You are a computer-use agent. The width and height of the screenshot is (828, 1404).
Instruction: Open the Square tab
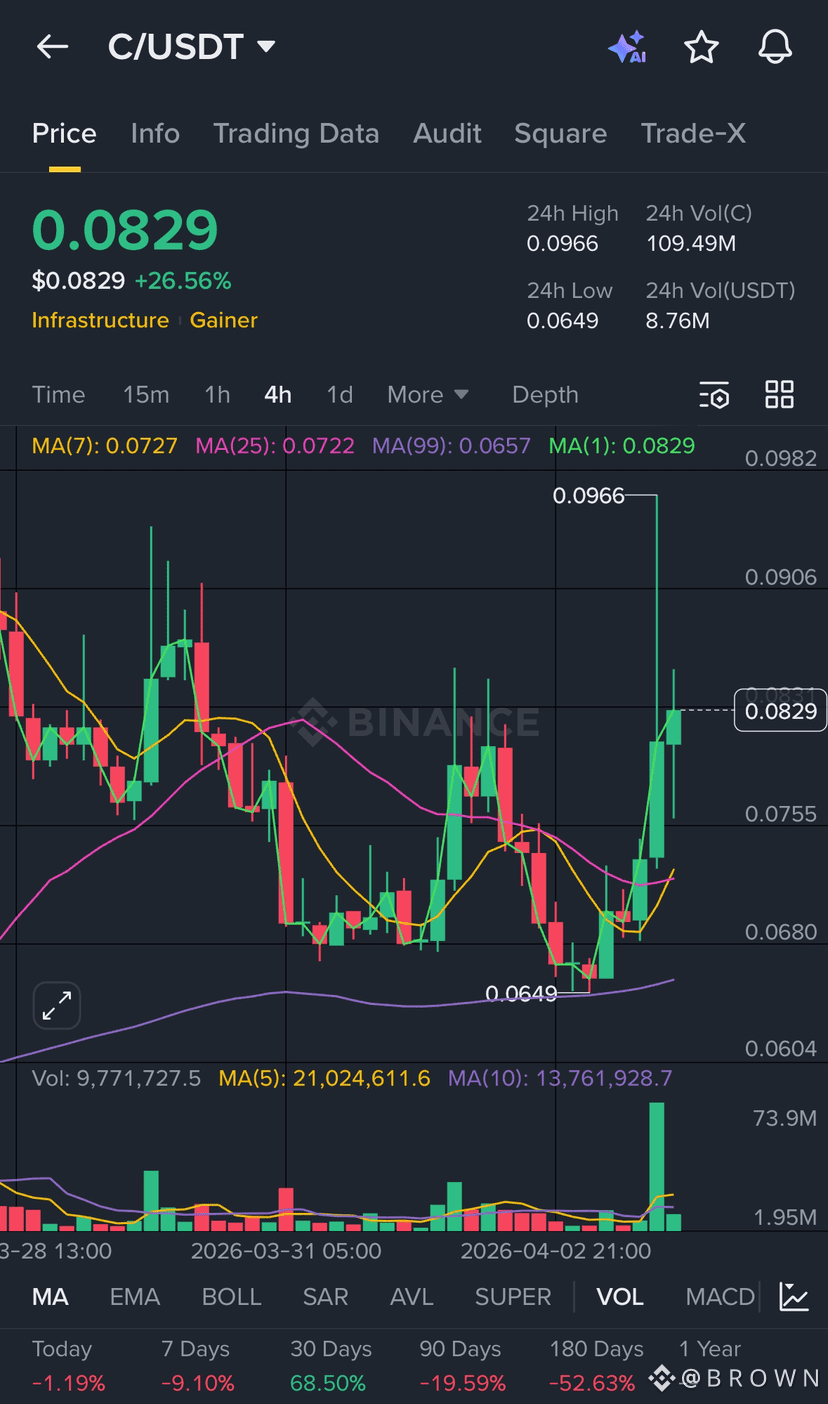point(560,134)
